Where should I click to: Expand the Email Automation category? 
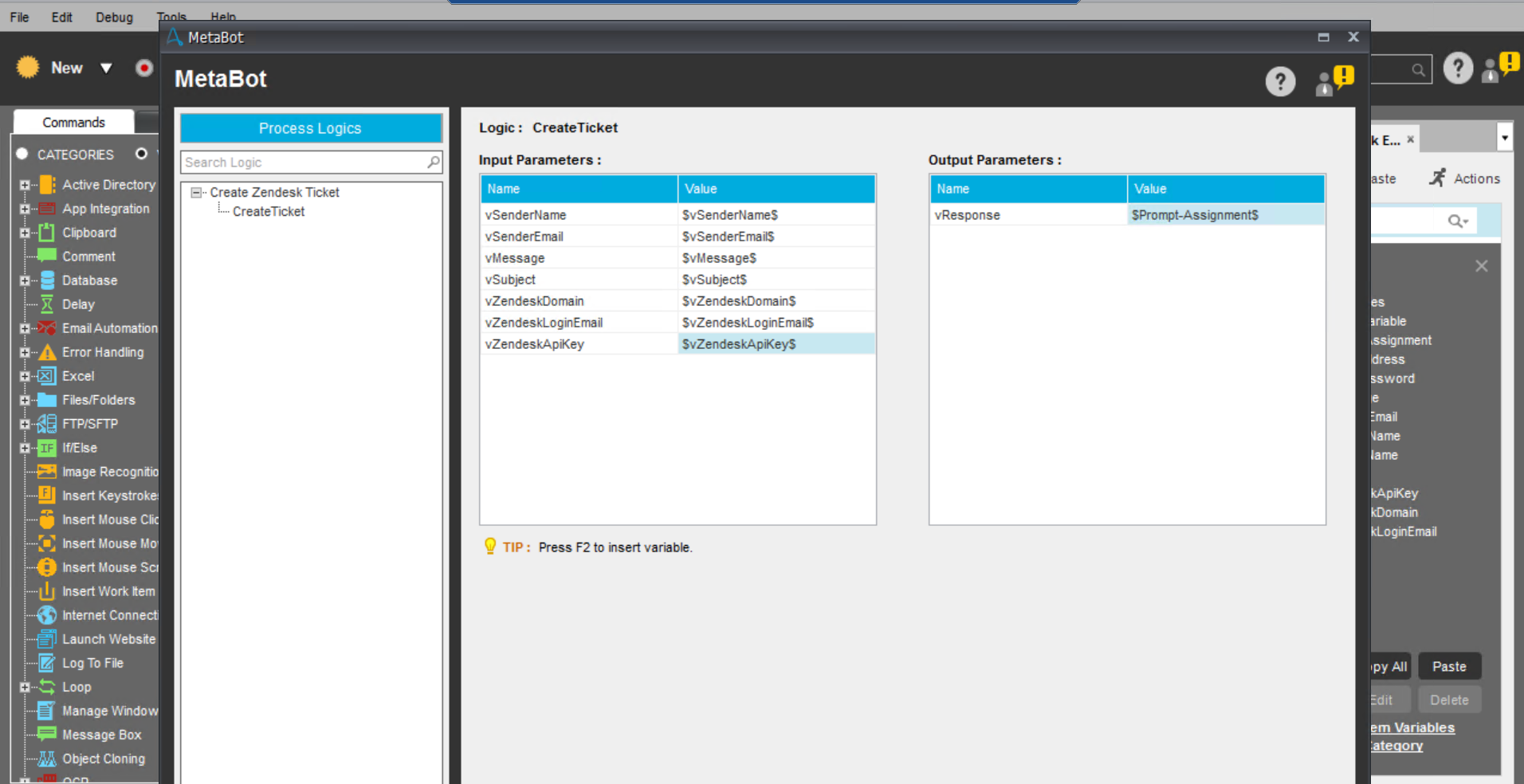pyautogui.click(x=24, y=328)
